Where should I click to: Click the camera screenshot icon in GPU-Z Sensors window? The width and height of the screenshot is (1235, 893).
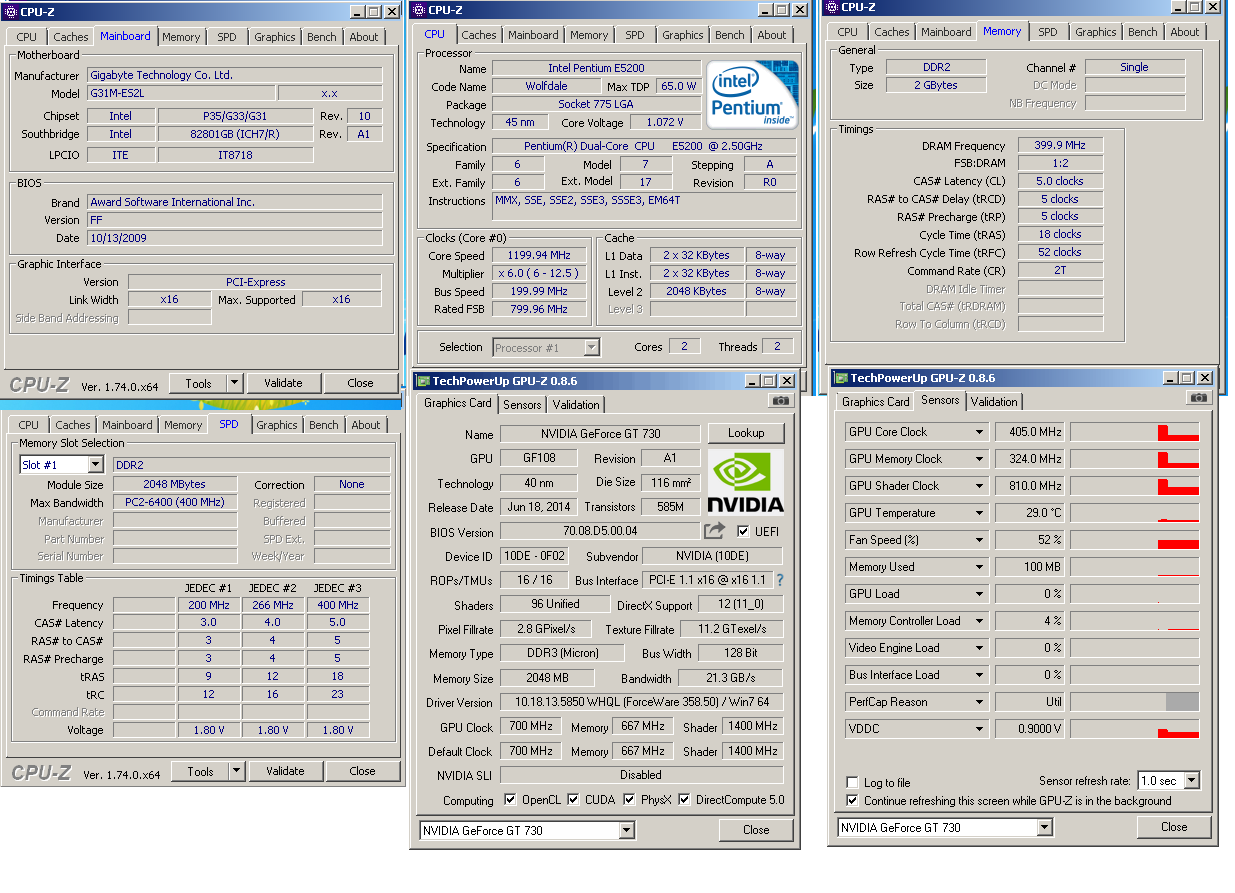tap(1197, 398)
